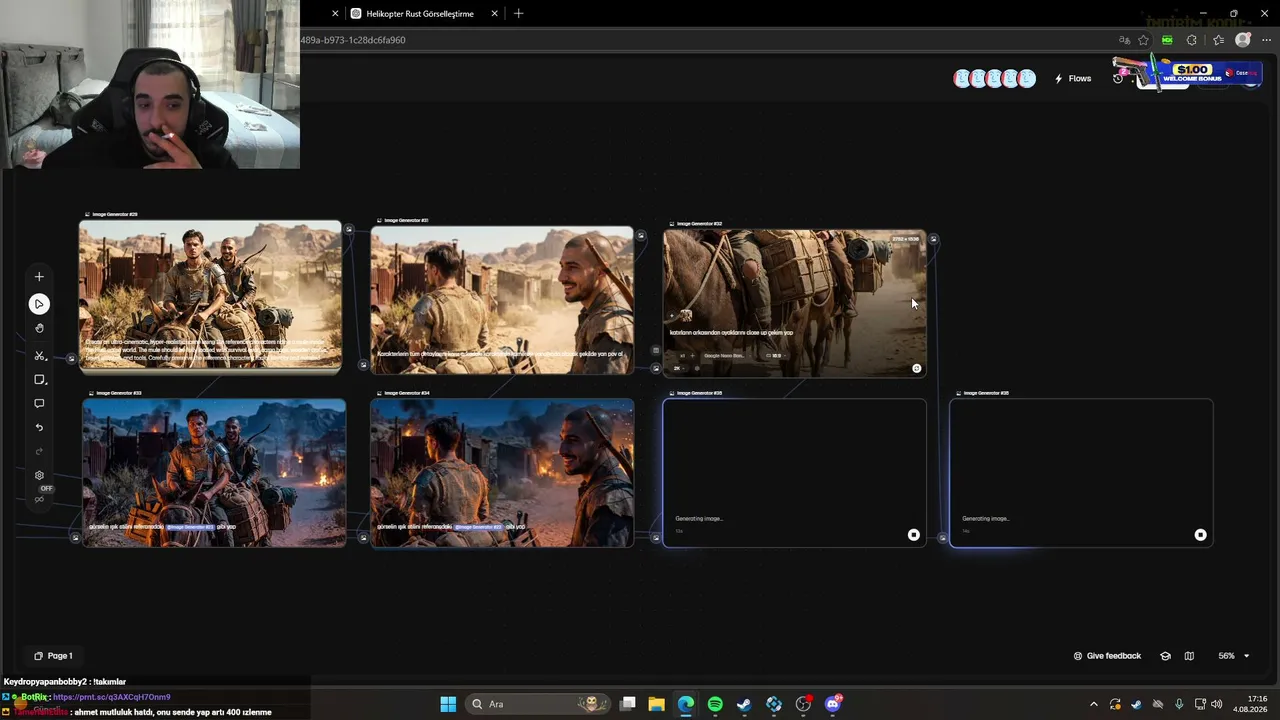Open the tutorials graduation cap icon
The image size is (1280, 720).
[x=1165, y=656]
